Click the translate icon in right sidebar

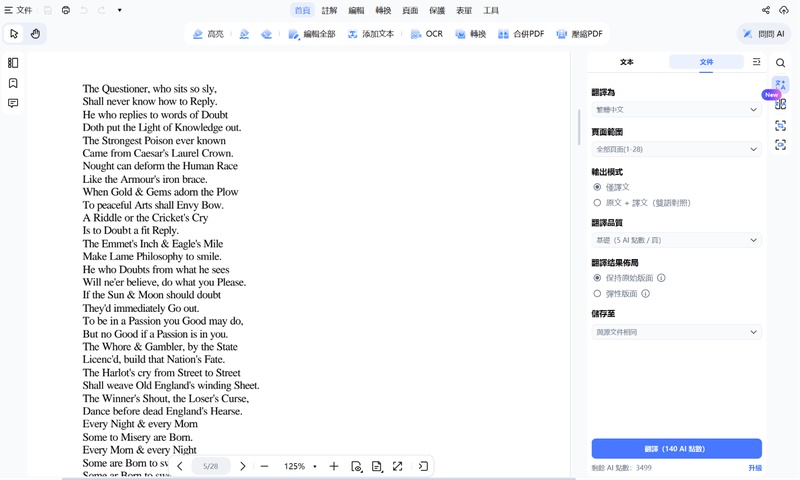(781, 84)
